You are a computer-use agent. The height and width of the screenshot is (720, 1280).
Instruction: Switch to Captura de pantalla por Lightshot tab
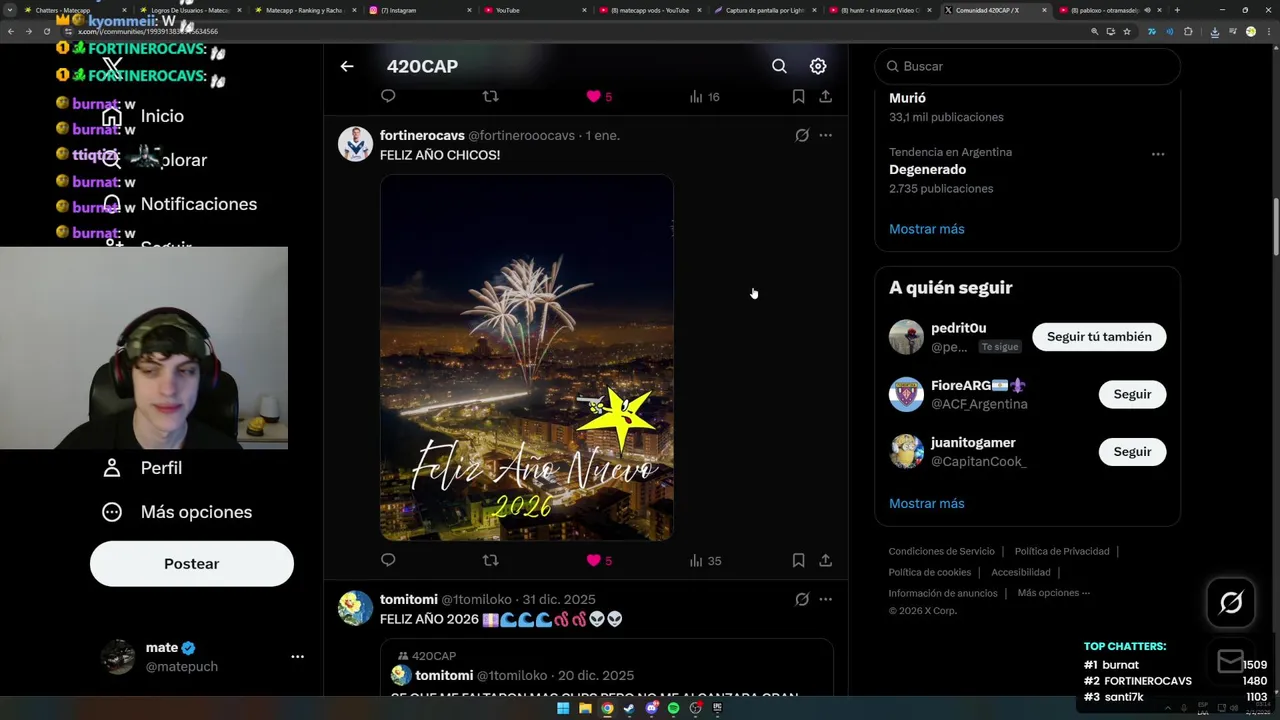765,10
